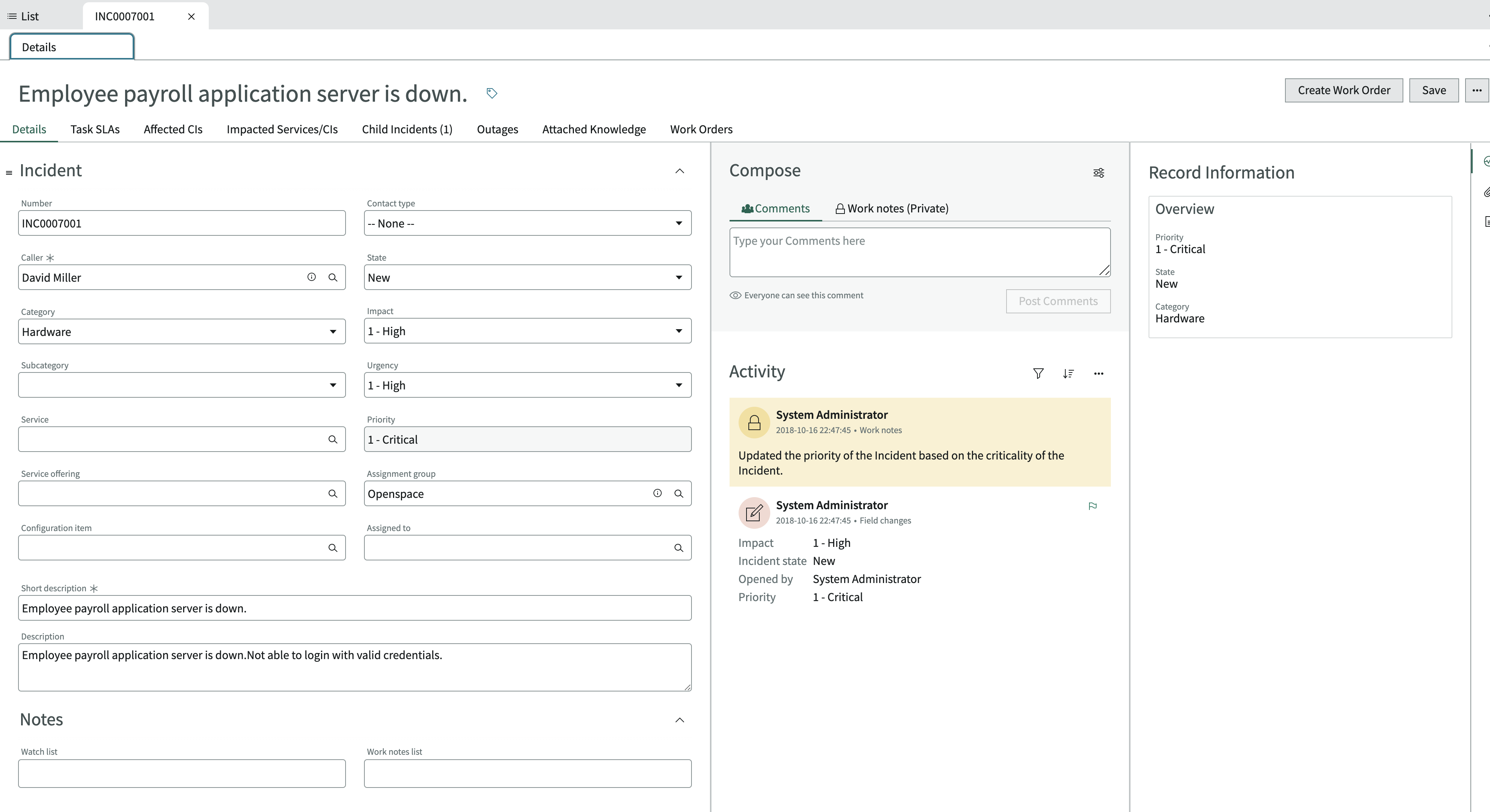Open the section menu icon beside Incident heading
Viewport: 1490px width, 812px height.
tap(9, 173)
